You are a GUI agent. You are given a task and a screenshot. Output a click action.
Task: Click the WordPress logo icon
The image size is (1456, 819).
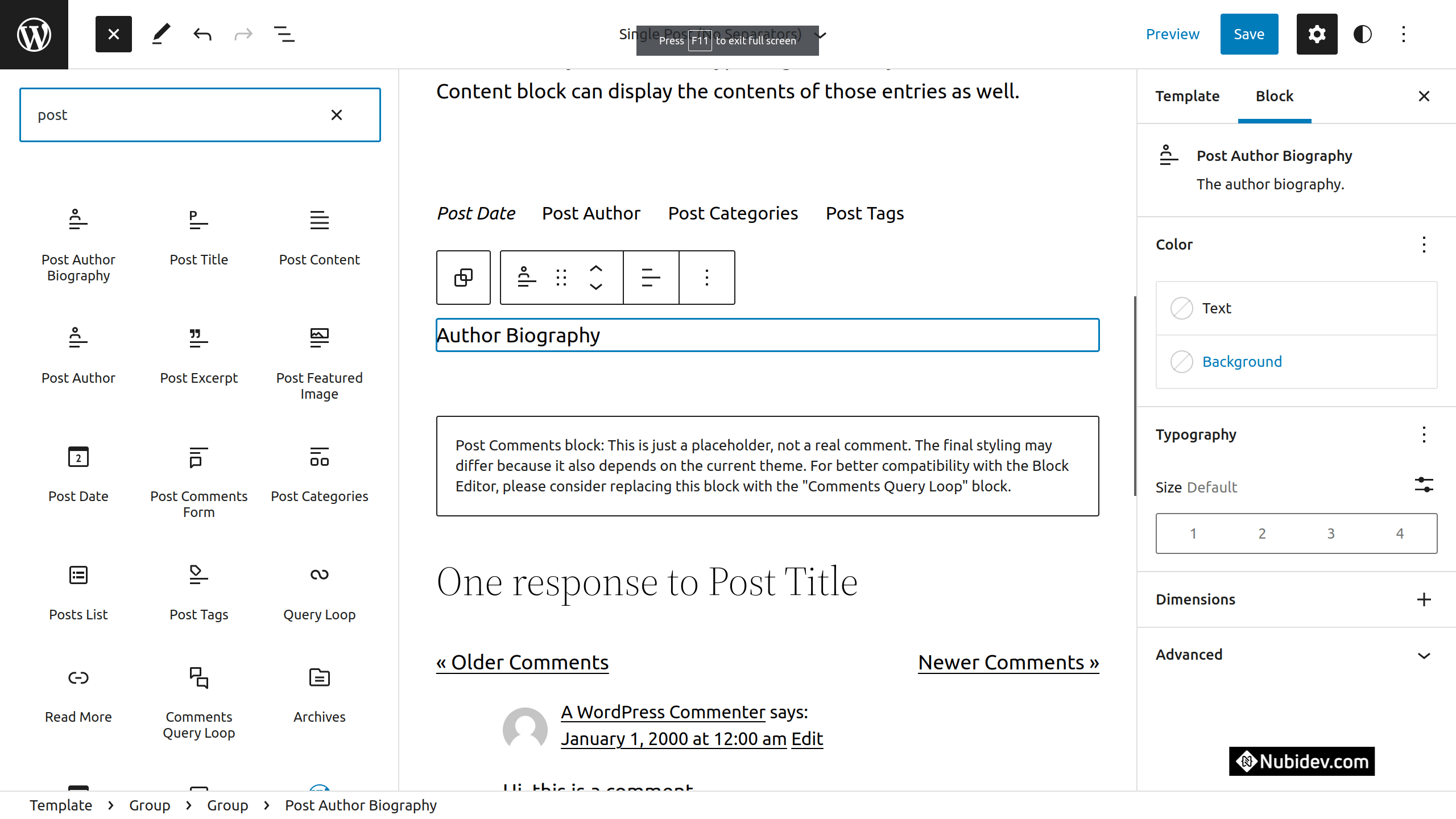(x=34, y=34)
